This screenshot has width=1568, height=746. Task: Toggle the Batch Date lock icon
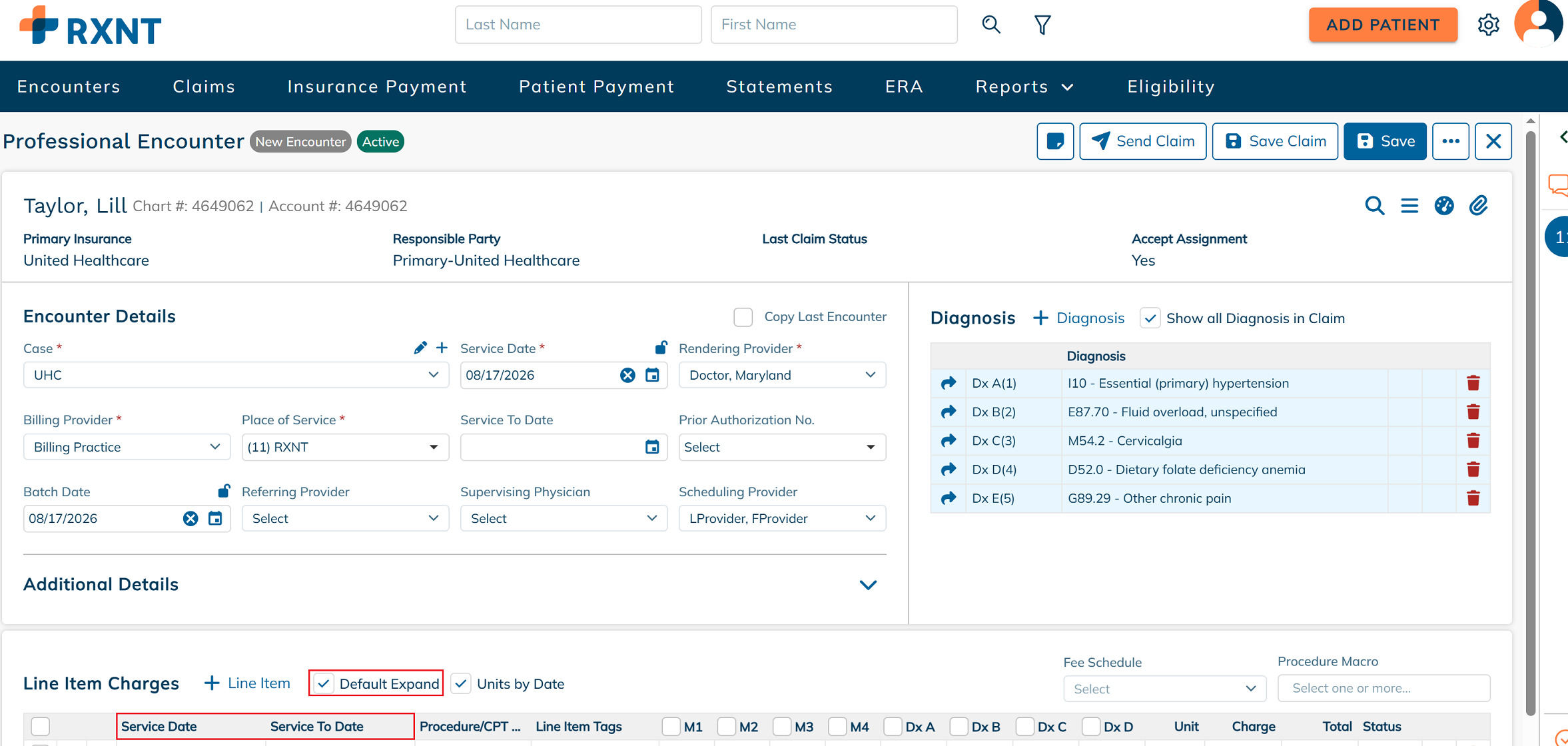[x=224, y=491]
